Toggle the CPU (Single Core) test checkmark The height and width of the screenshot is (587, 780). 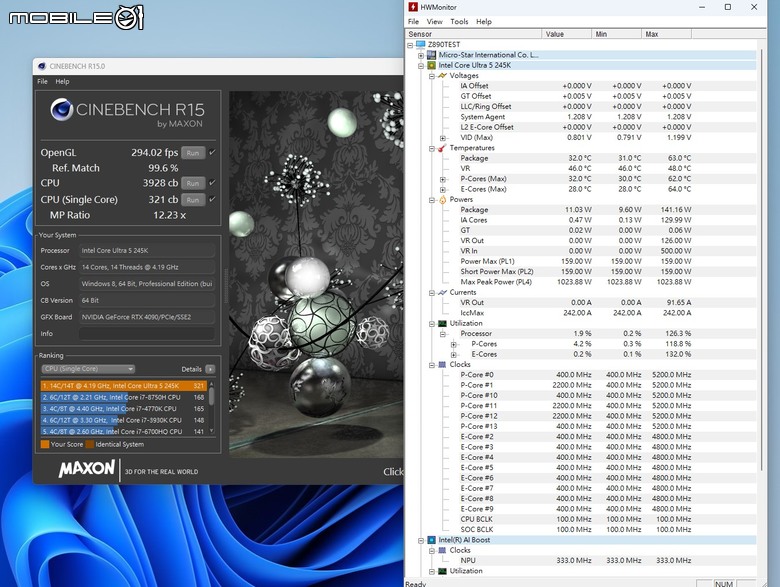coord(212,199)
